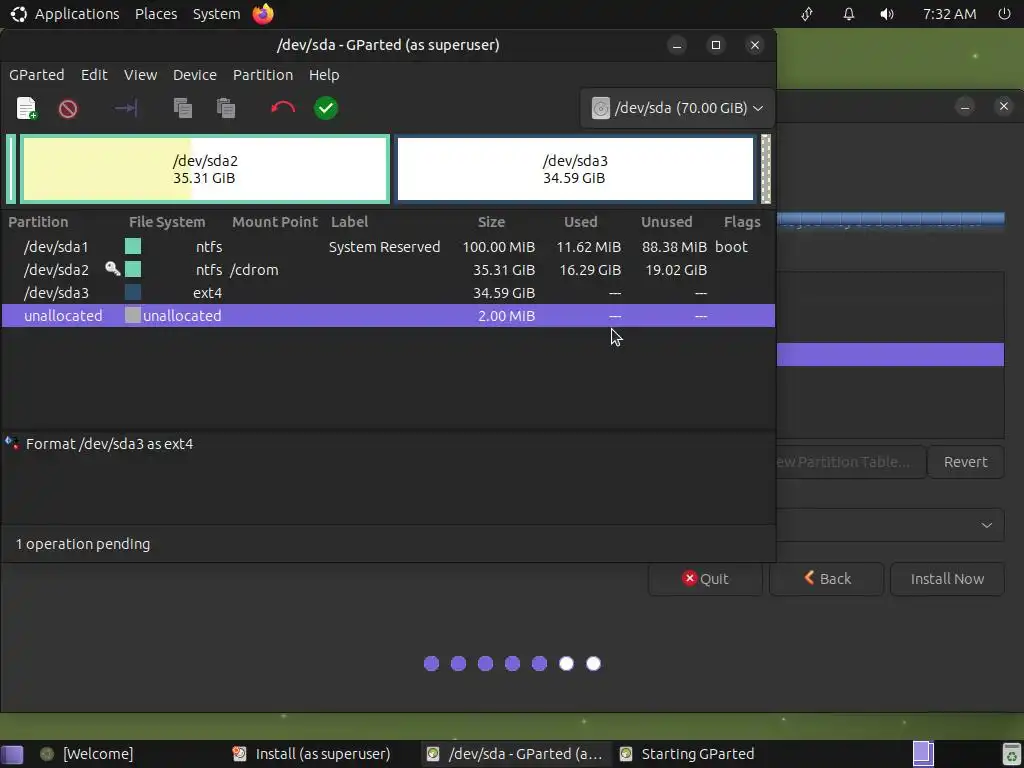1024x768 pixels.
Task: Open the notification bell in top panel
Action: pos(848,14)
